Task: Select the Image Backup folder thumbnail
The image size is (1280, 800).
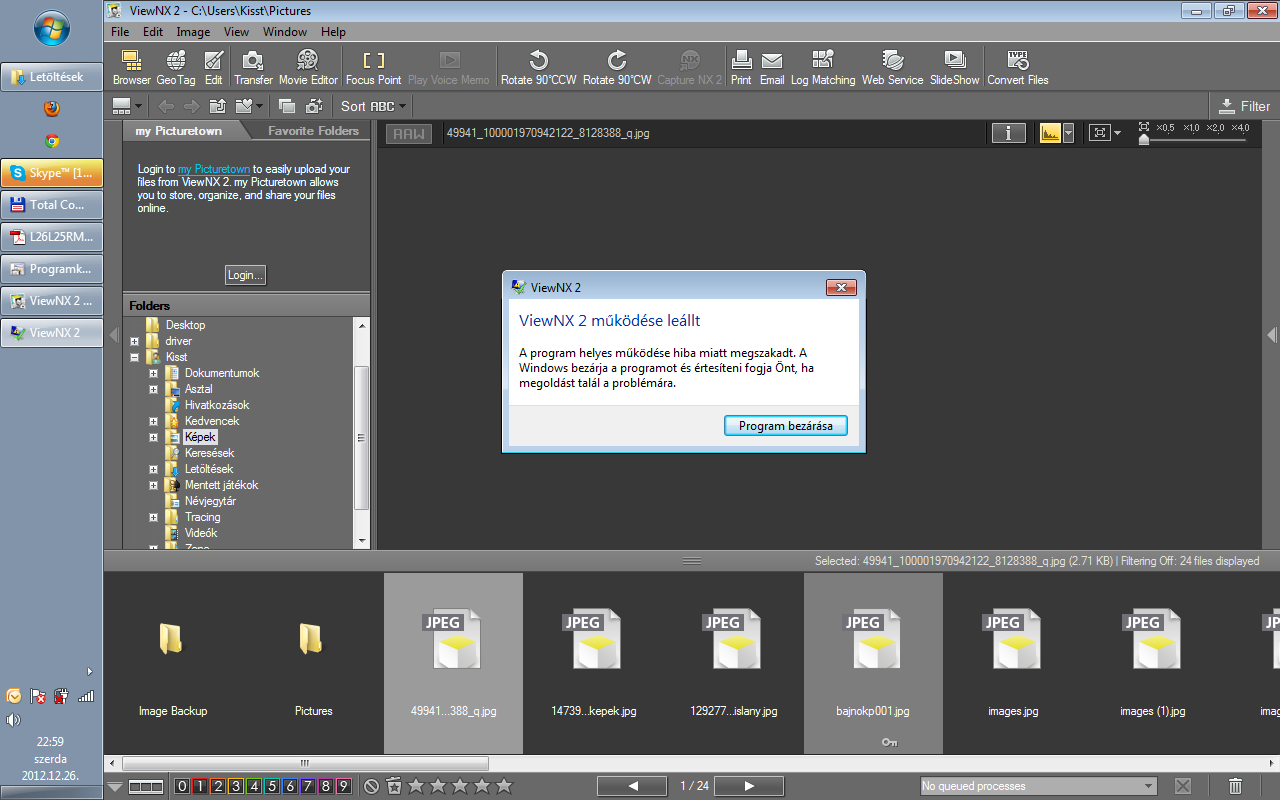Action: tap(173, 663)
